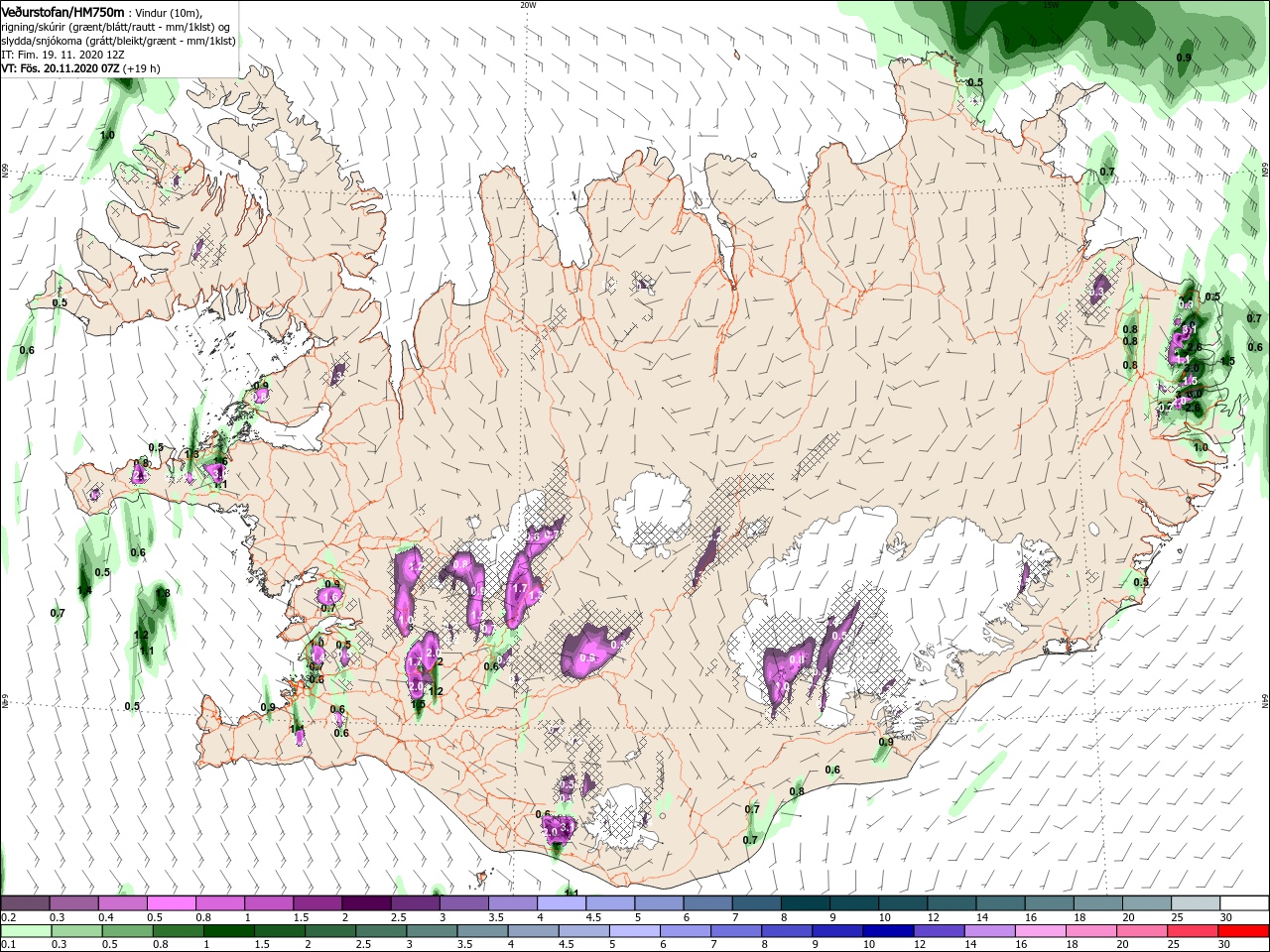Click the map title Veðurstofan/HM750m
Image resolution: width=1270 pixels, height=952 pixels.
click(63, 12)
